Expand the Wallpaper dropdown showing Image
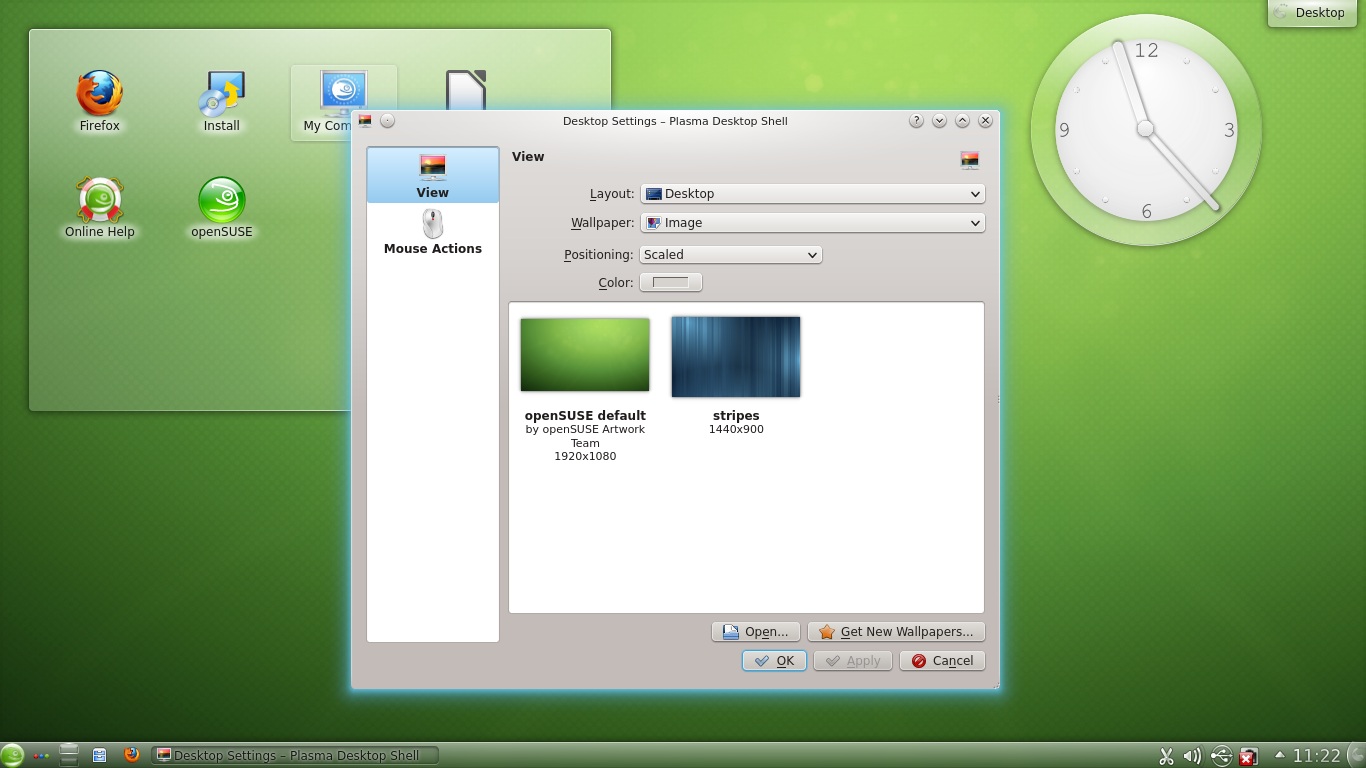Screen dimensions: 1366x768 [812, 223]
